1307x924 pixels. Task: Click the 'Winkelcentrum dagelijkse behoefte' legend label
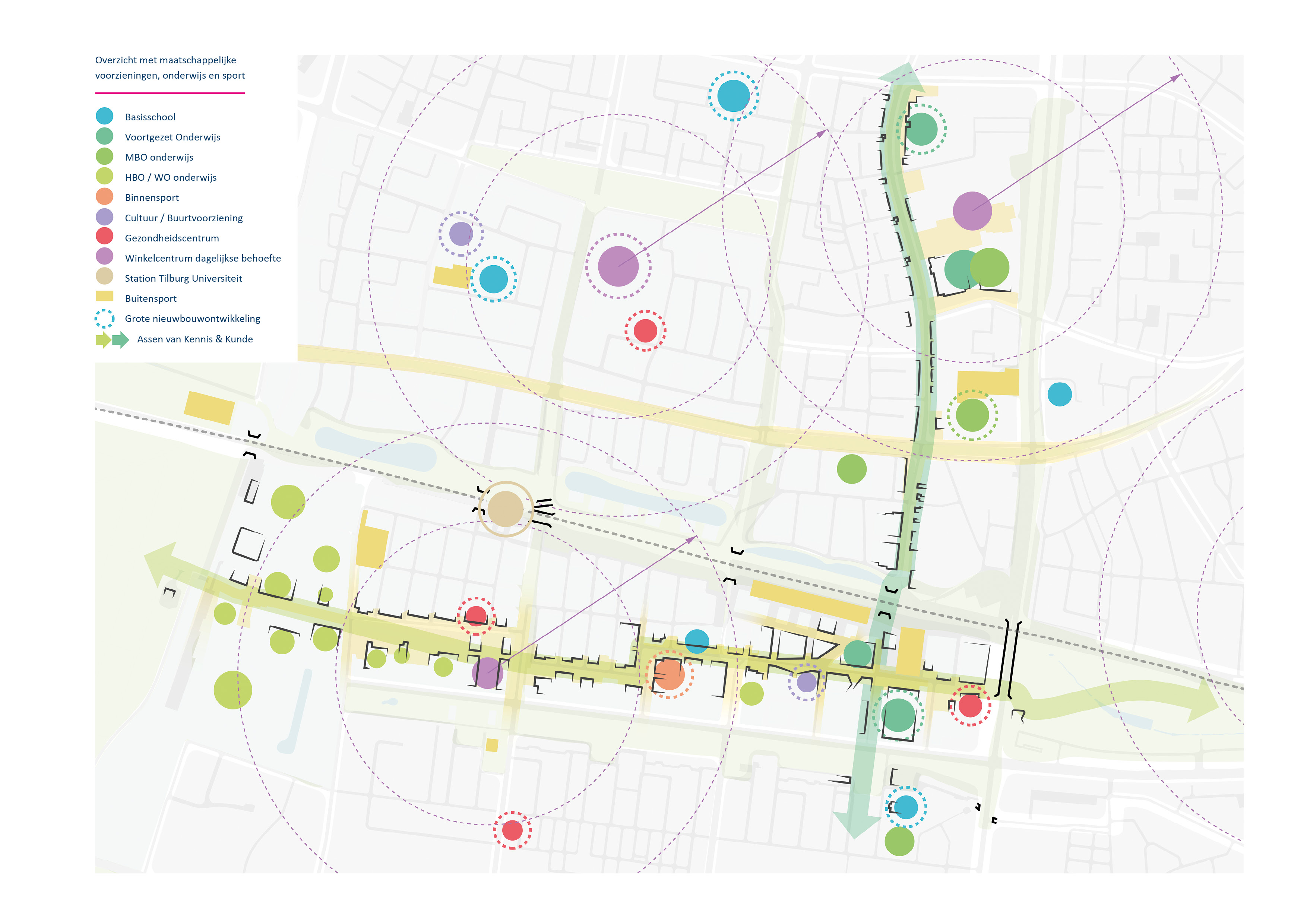[x=203, y=259]
